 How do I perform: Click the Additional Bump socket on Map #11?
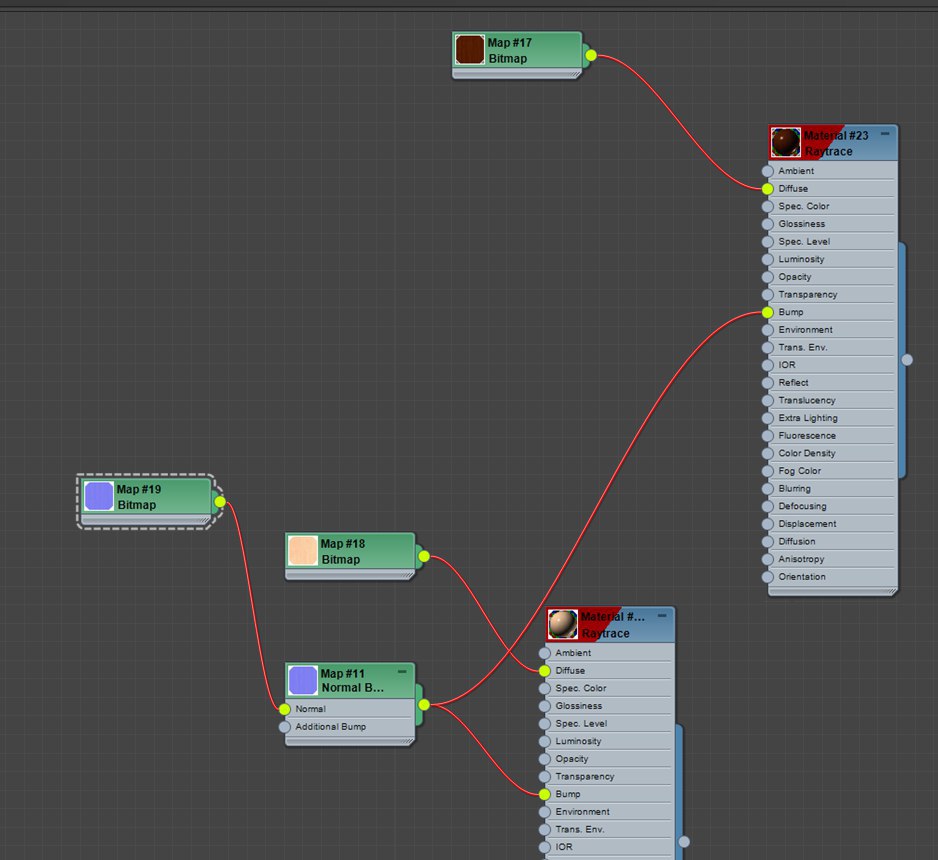(x=285, y=727)
